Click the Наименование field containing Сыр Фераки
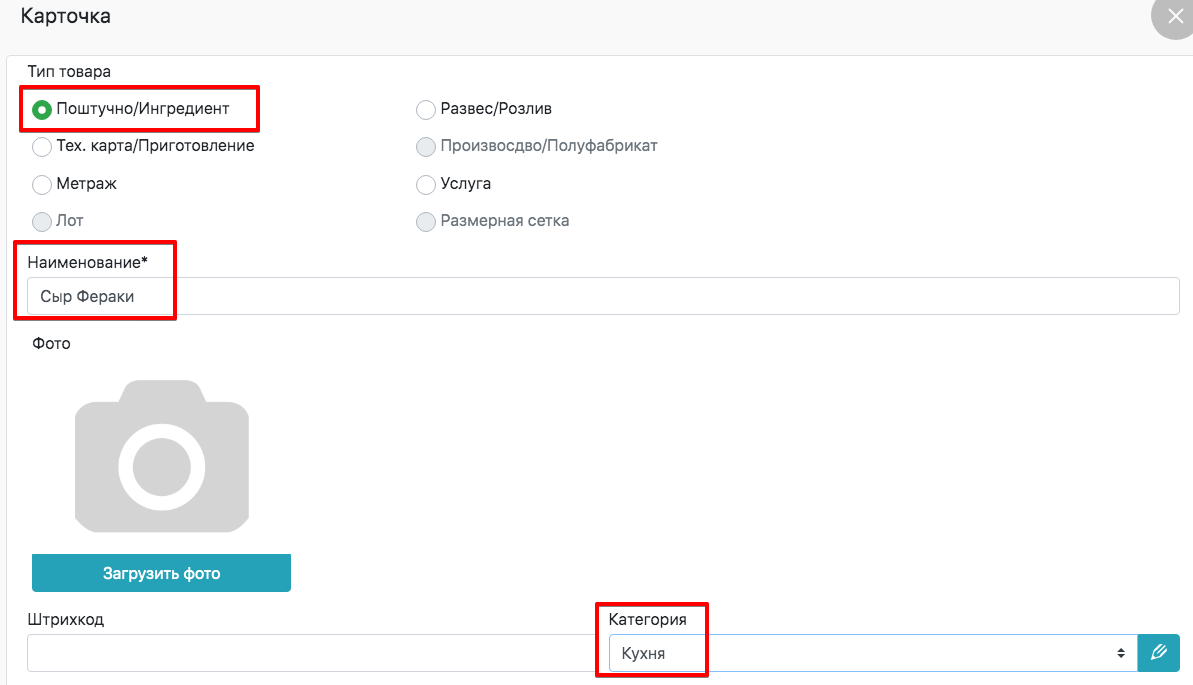The width and height of the screenshot is (1193, 685). coord(600,296)
